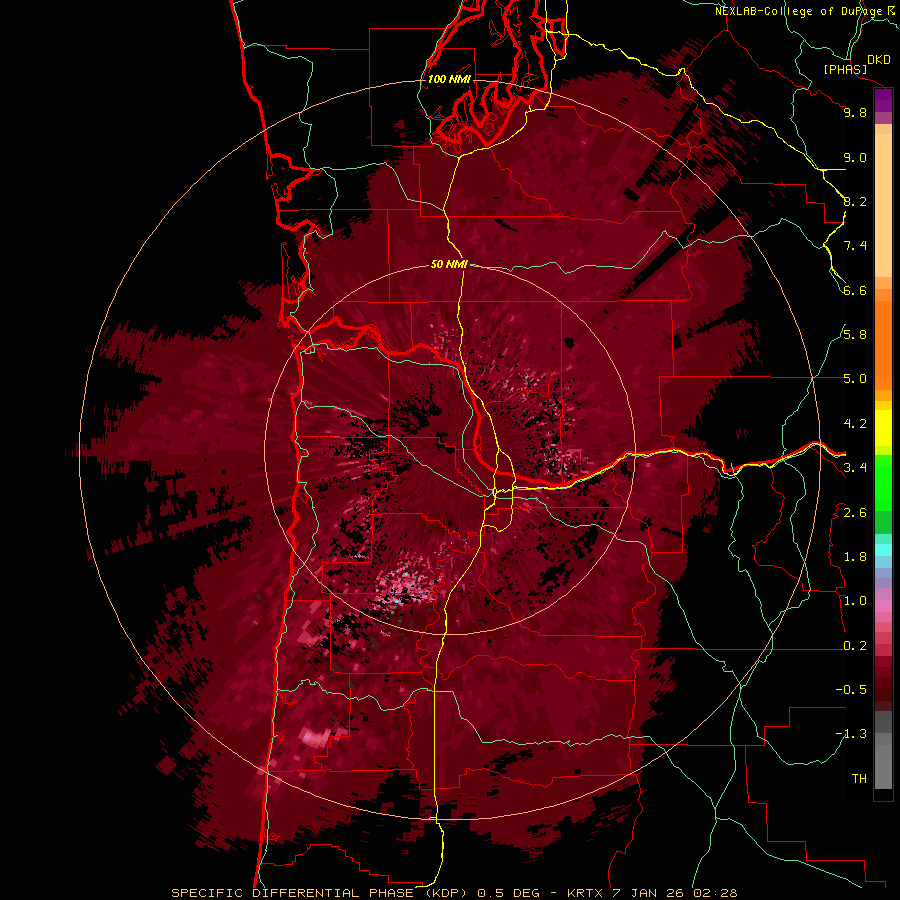Click the 4.2 scale value
Screen dimensions: 900x900
(855, 424)
